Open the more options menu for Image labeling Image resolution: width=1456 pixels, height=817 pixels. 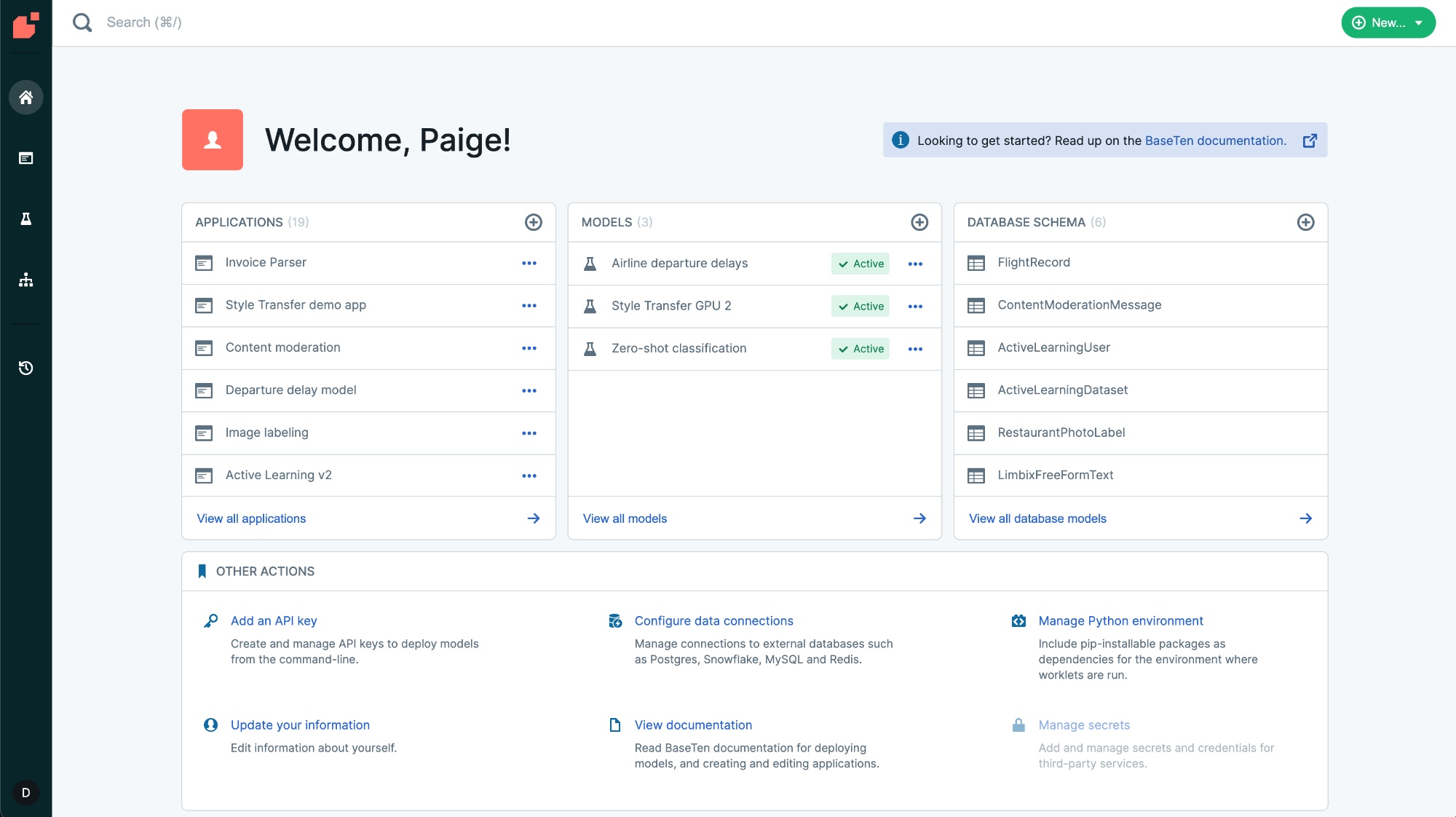coord(529,433)
